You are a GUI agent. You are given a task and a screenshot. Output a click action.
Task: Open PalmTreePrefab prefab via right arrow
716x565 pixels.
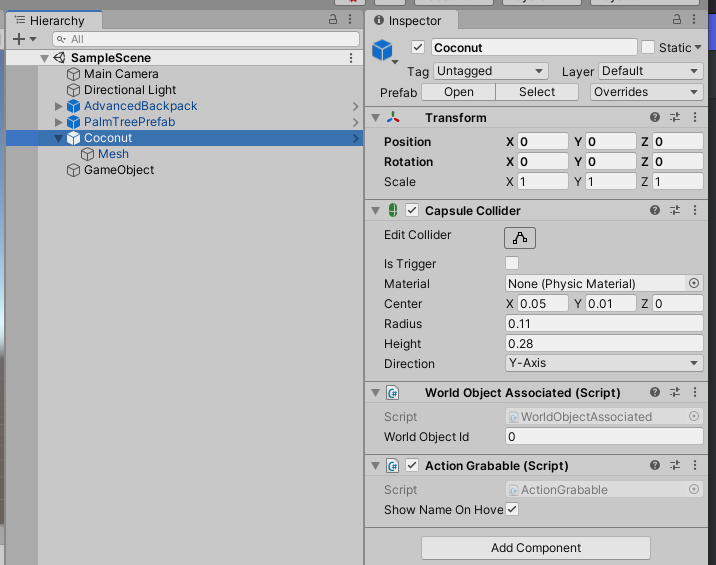[x=356, y=122]
